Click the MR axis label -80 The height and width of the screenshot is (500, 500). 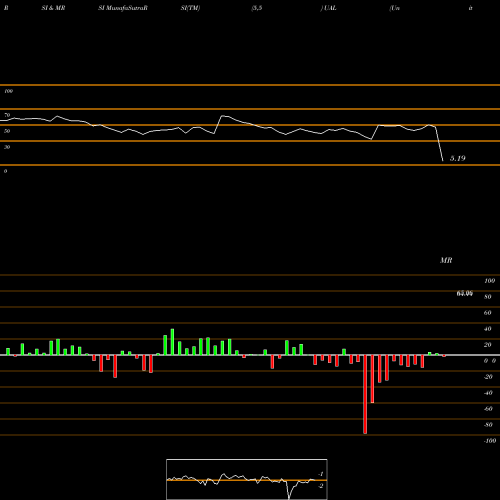(488, 425)
